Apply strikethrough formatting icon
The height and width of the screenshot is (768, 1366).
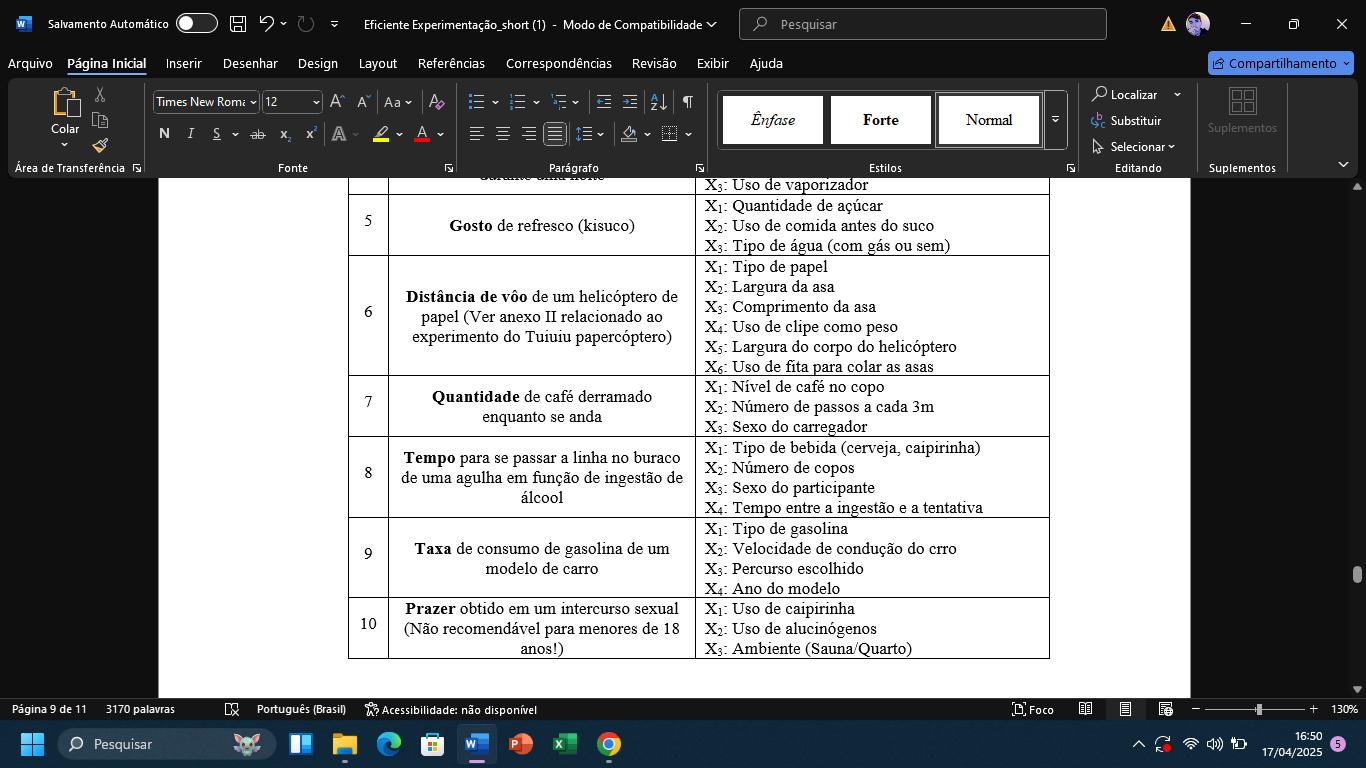257,134
